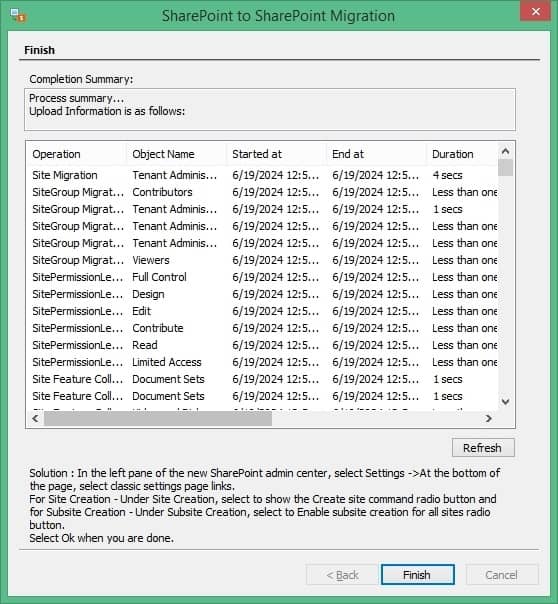Close the SharePoint to SharePoint Migration window
The image size is (558, 604).
(x=535, y=12)
